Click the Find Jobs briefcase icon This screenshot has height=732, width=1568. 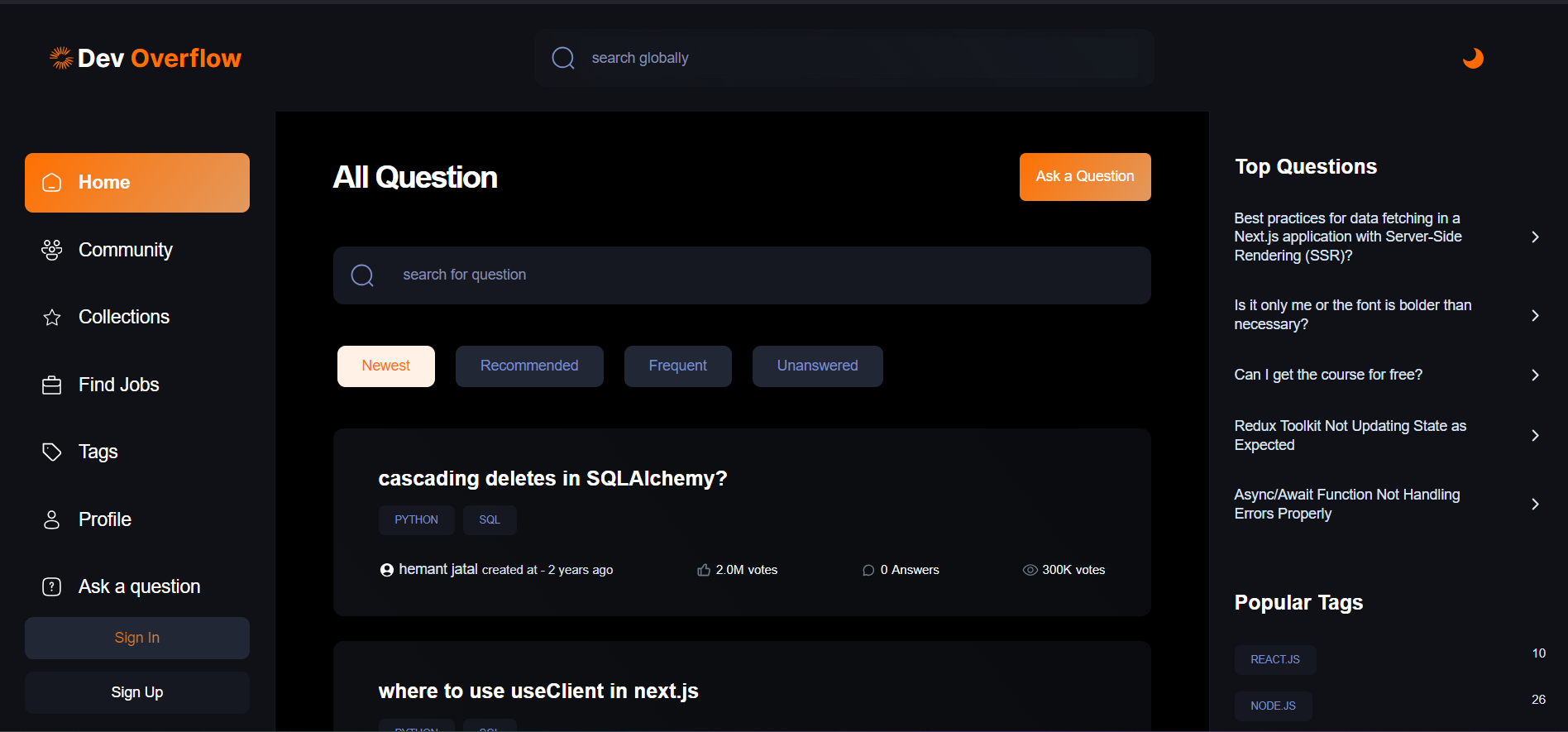(x=51, y=385)
